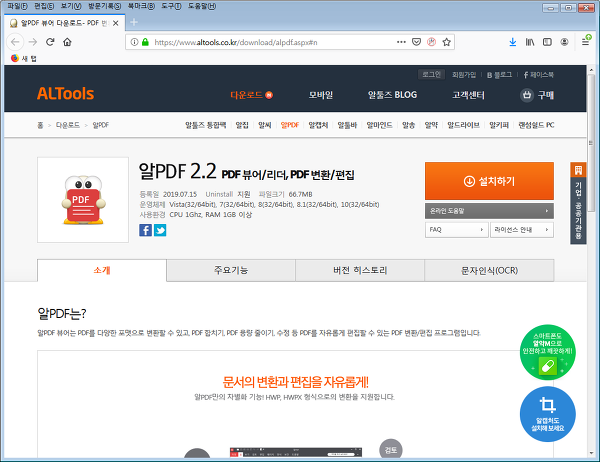Screen dimensions: 600x462
Task: Open the 모바일 main nav item
Action: [x=321, y=95]
